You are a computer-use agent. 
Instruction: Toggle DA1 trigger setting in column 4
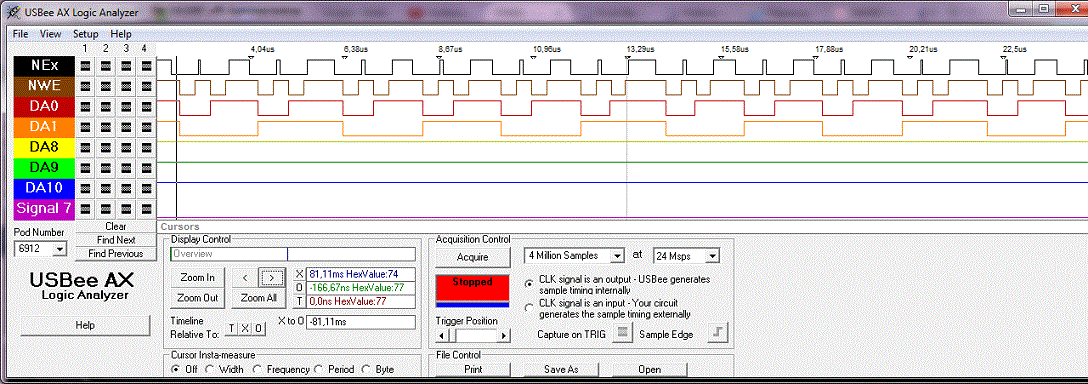(146, 127)
